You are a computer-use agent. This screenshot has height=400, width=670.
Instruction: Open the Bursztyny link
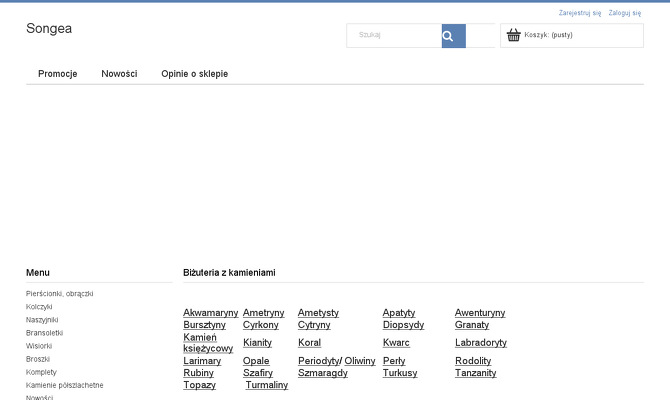pyautogui.click(x=204, y=325)
